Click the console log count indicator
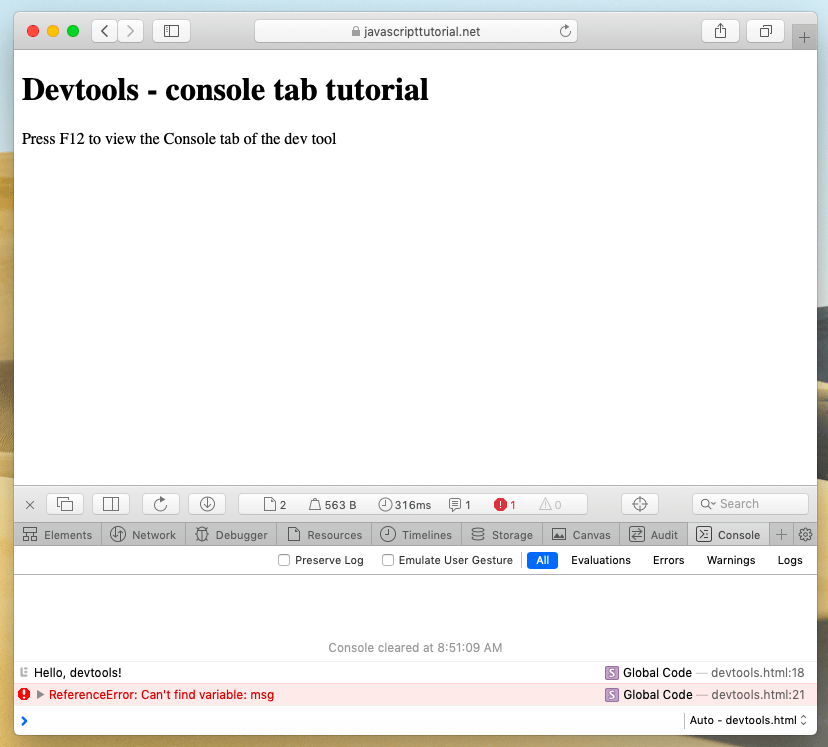 459,505
